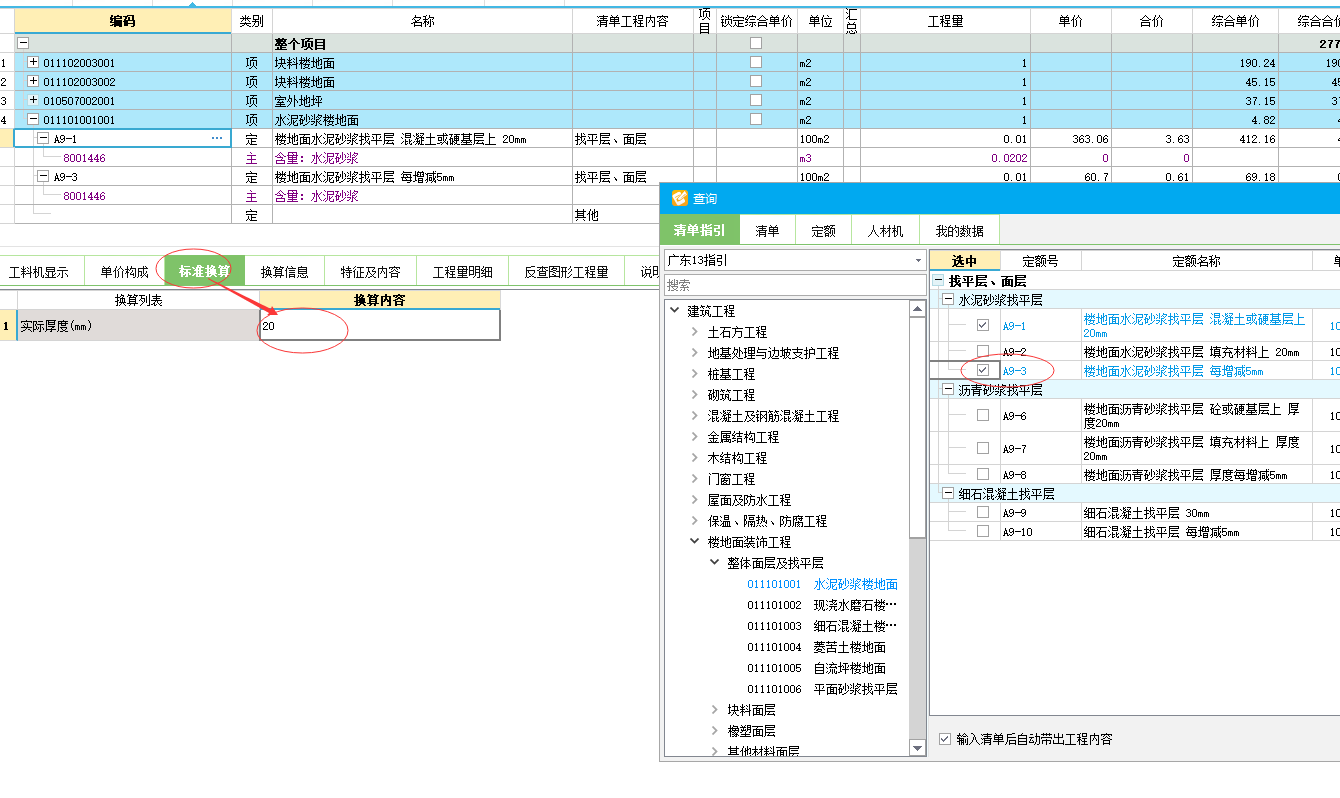This screenshot has width=1340, height=798.
Task: Click tree scrollbar up arrow
Action: tap(918, 310)
